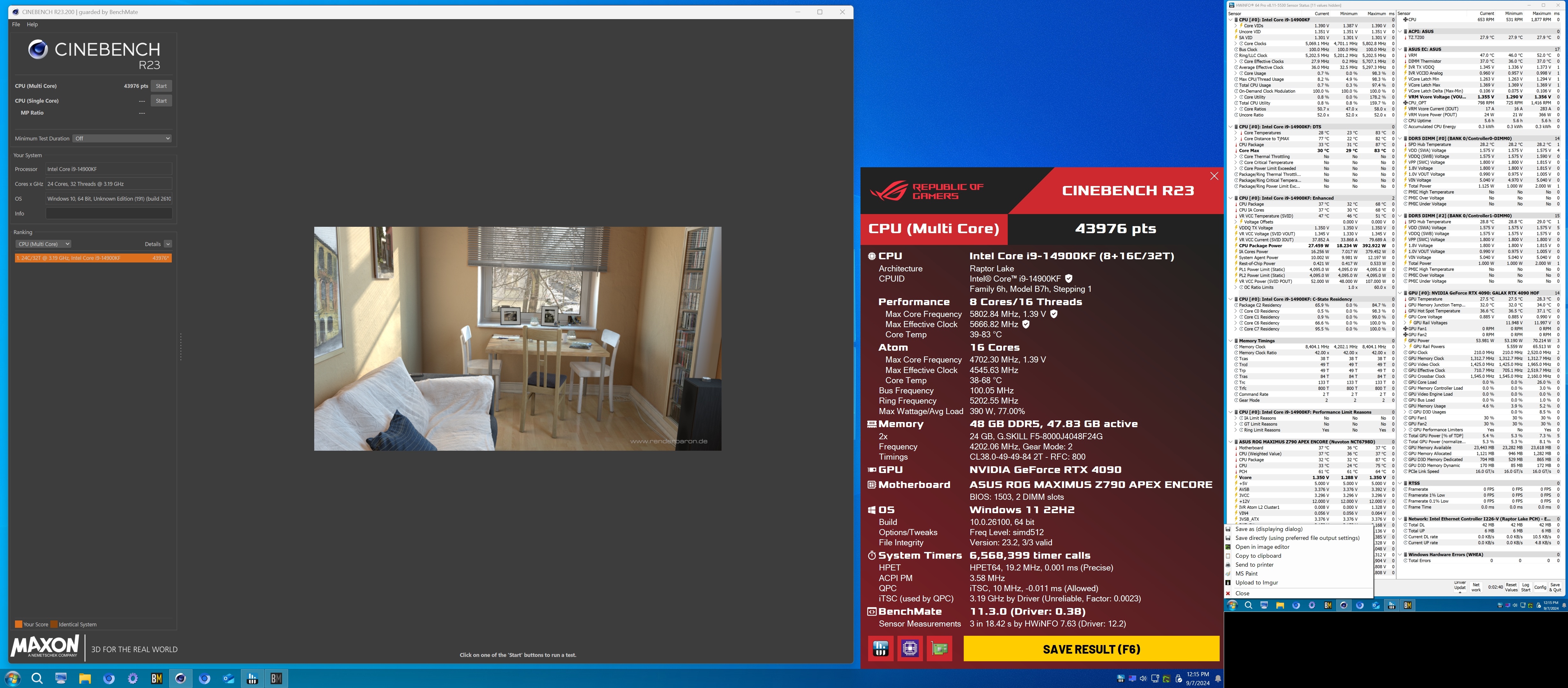Screen dimensions: 1568x688
Task: Collapse the GPU [#0] NVIDIA GeForce RTX 4090 group
Action: pyautogui.click(x=1399, y=293)
